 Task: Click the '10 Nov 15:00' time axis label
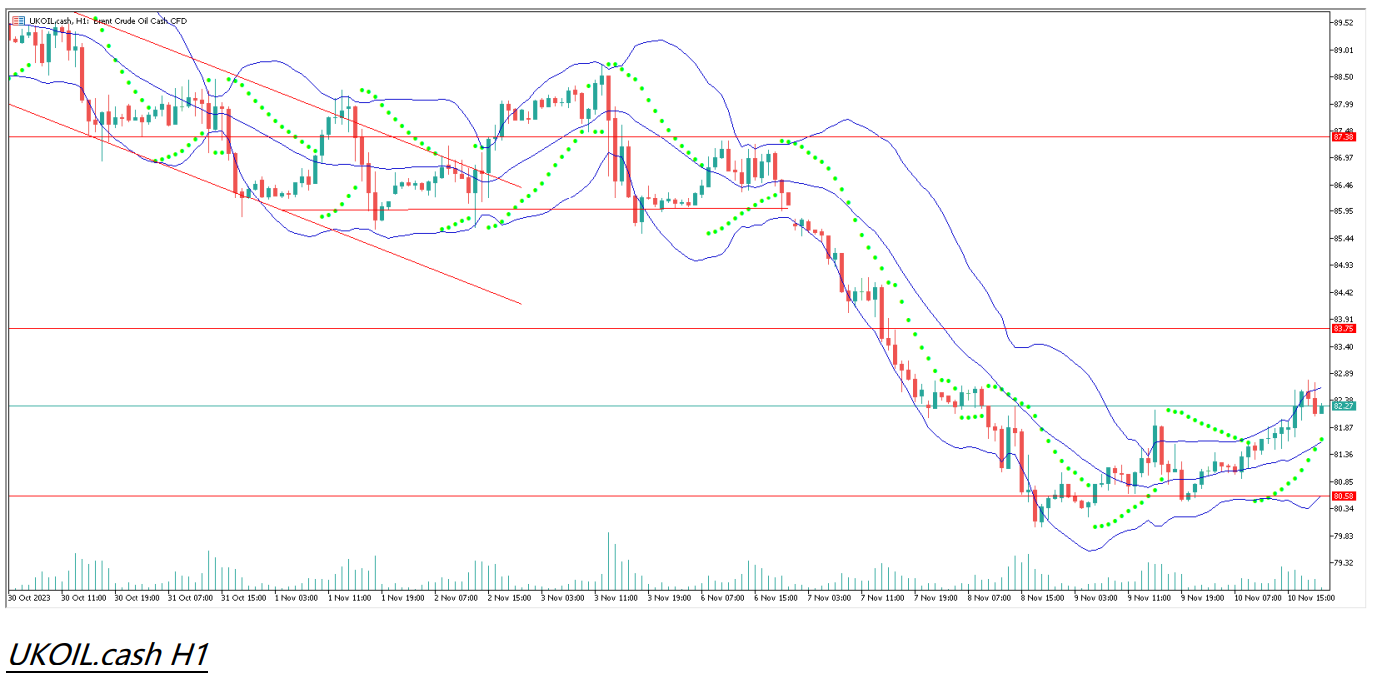(1310, 598)
